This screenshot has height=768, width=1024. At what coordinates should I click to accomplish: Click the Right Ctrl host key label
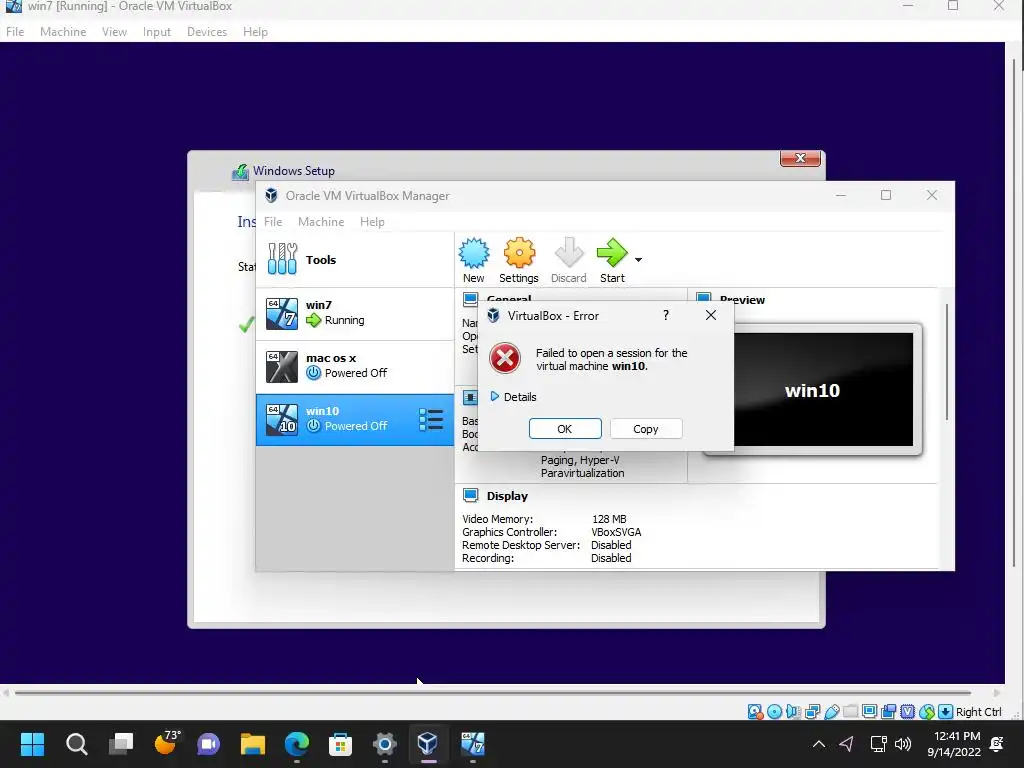point(978,712)
